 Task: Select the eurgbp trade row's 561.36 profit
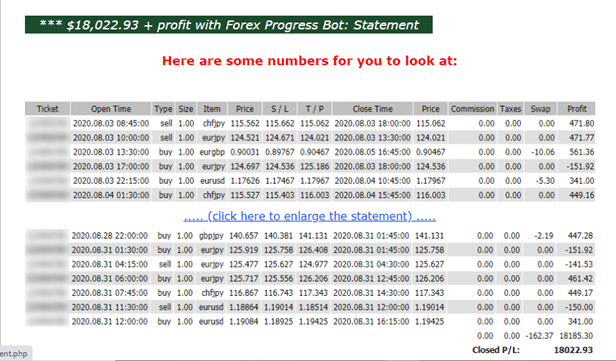pyautogui.click(x=581, y=152)
